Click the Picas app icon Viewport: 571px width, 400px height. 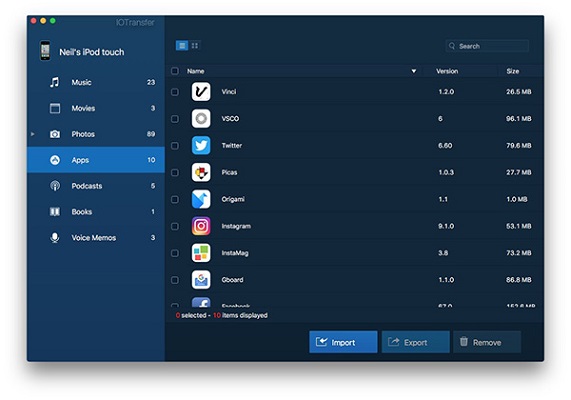(x=201, y=172)
